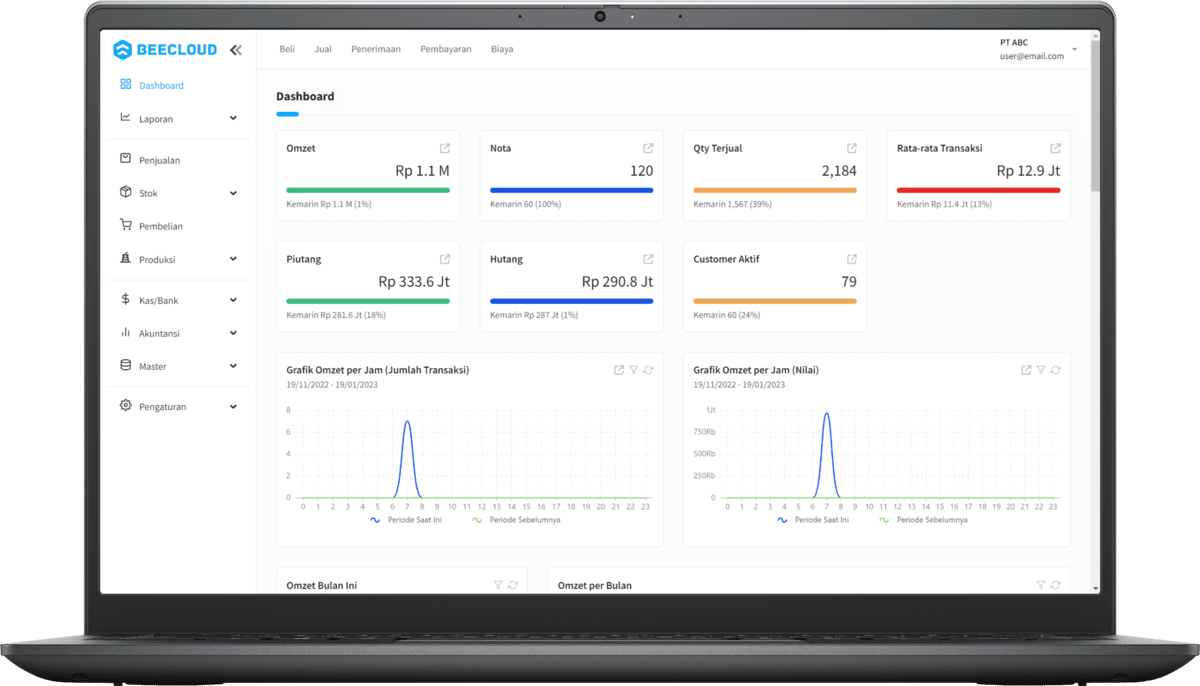Click the Master database icon
This screenshot has height=686, width=1200.
tap(125, 365)
